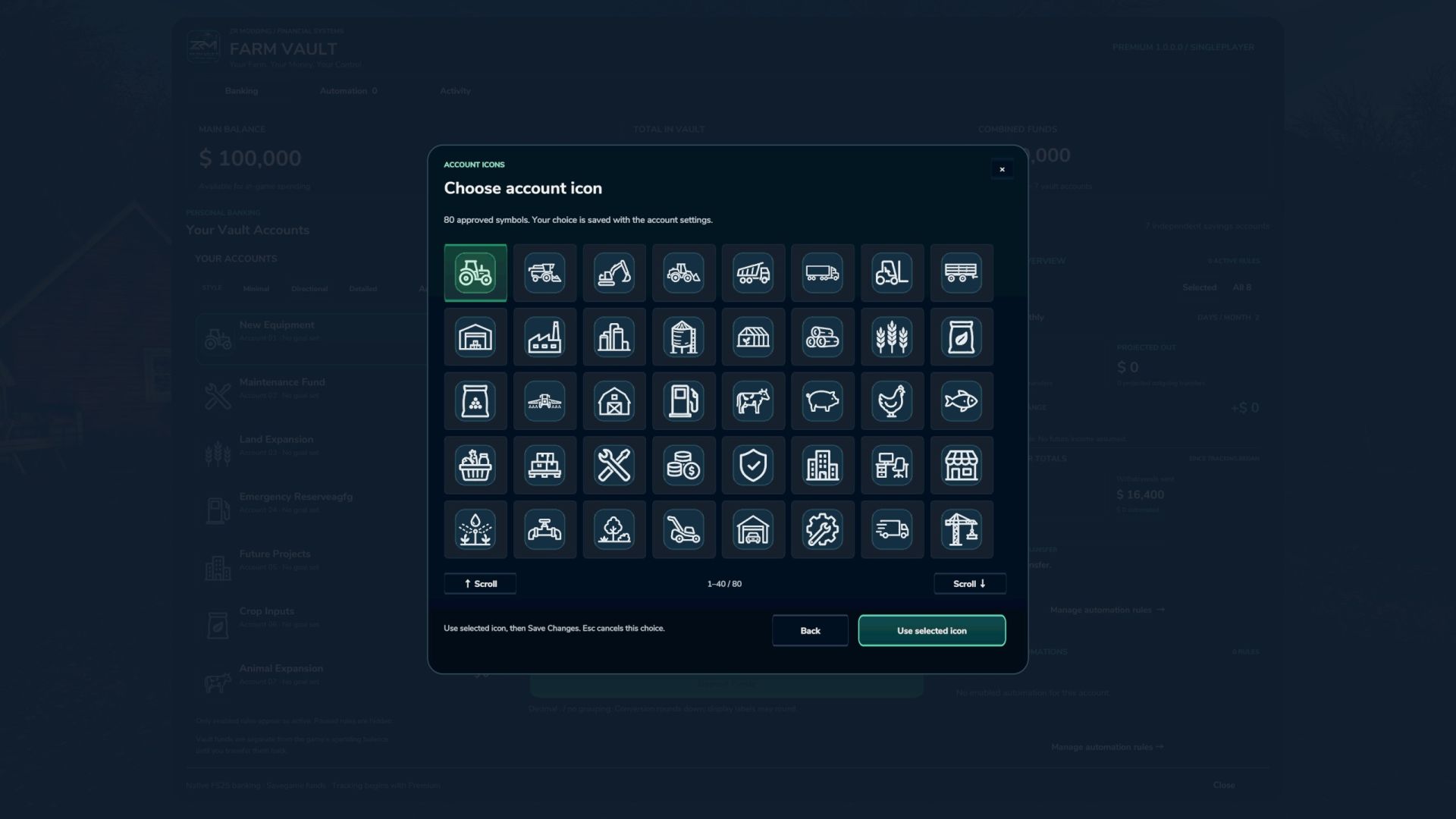Screen dimensions: 1456x819
Task: Choose the delivery van icon
Action: pos(892,529)
